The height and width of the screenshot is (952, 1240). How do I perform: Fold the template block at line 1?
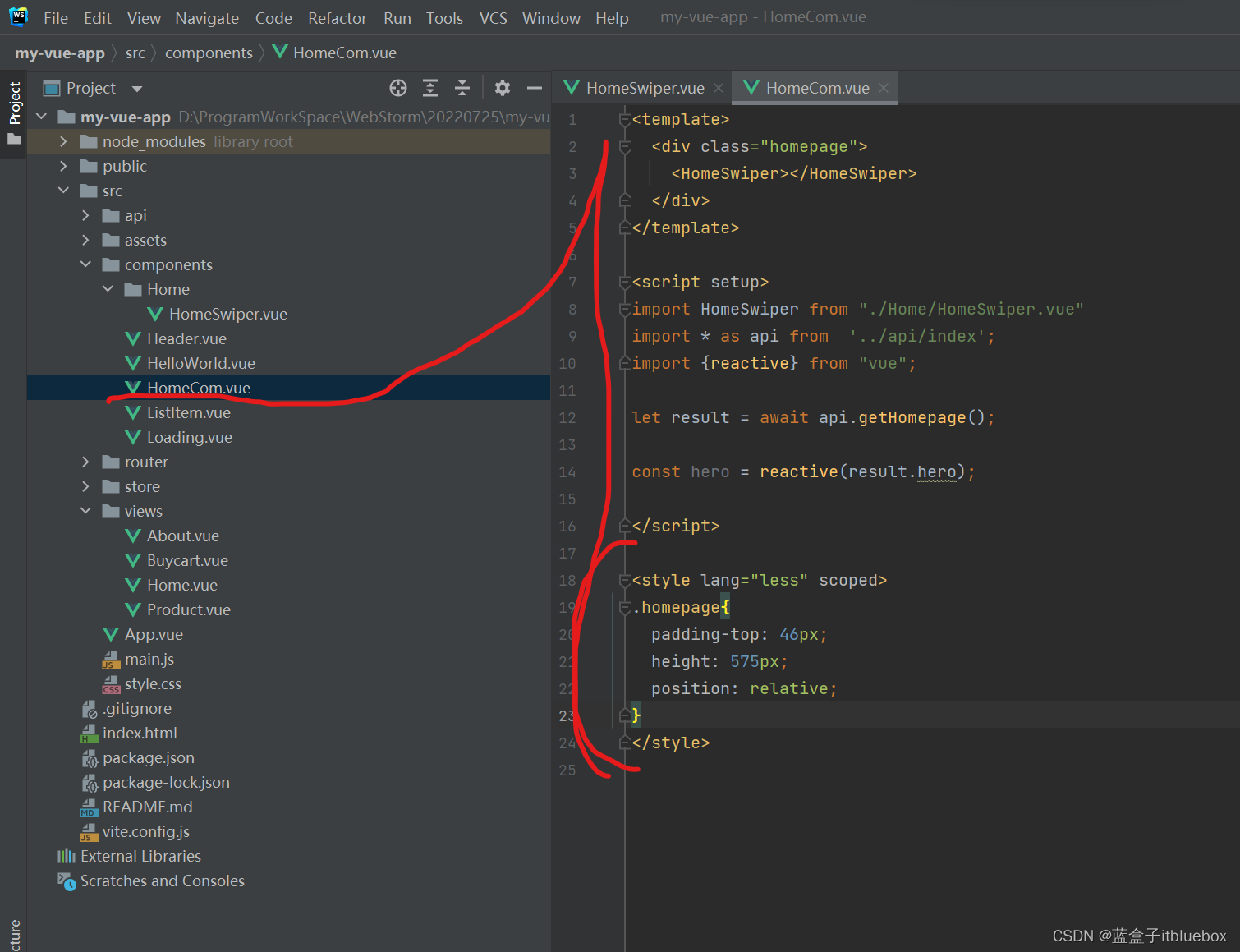pyautogui.click(x=625, y=120)
